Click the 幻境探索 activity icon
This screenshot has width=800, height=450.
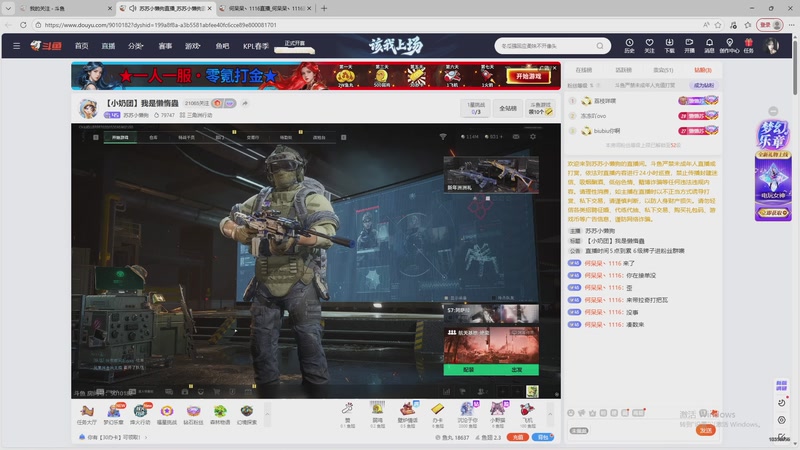tap(246, 414)
